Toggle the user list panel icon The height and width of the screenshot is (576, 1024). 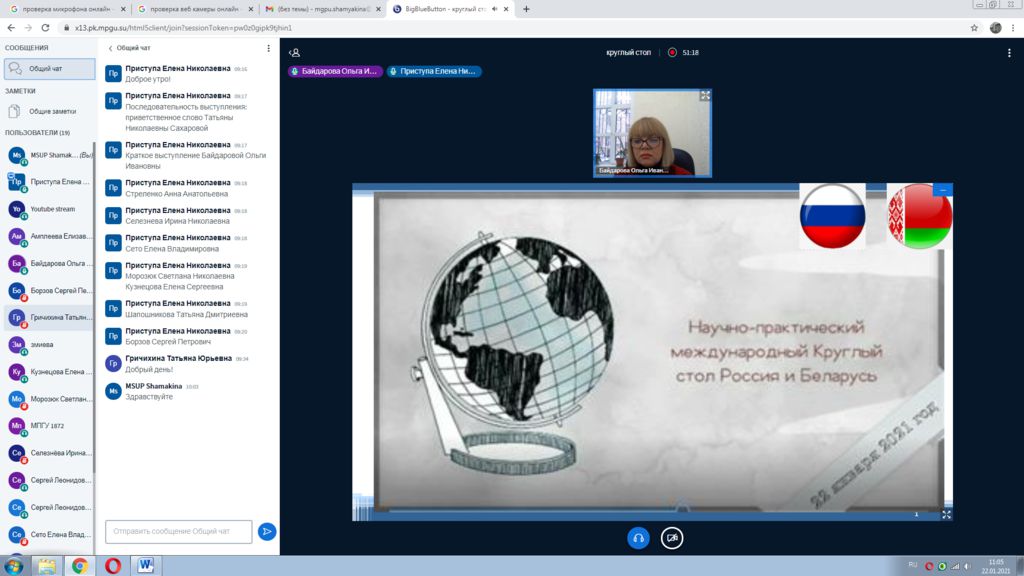(294, 52)
